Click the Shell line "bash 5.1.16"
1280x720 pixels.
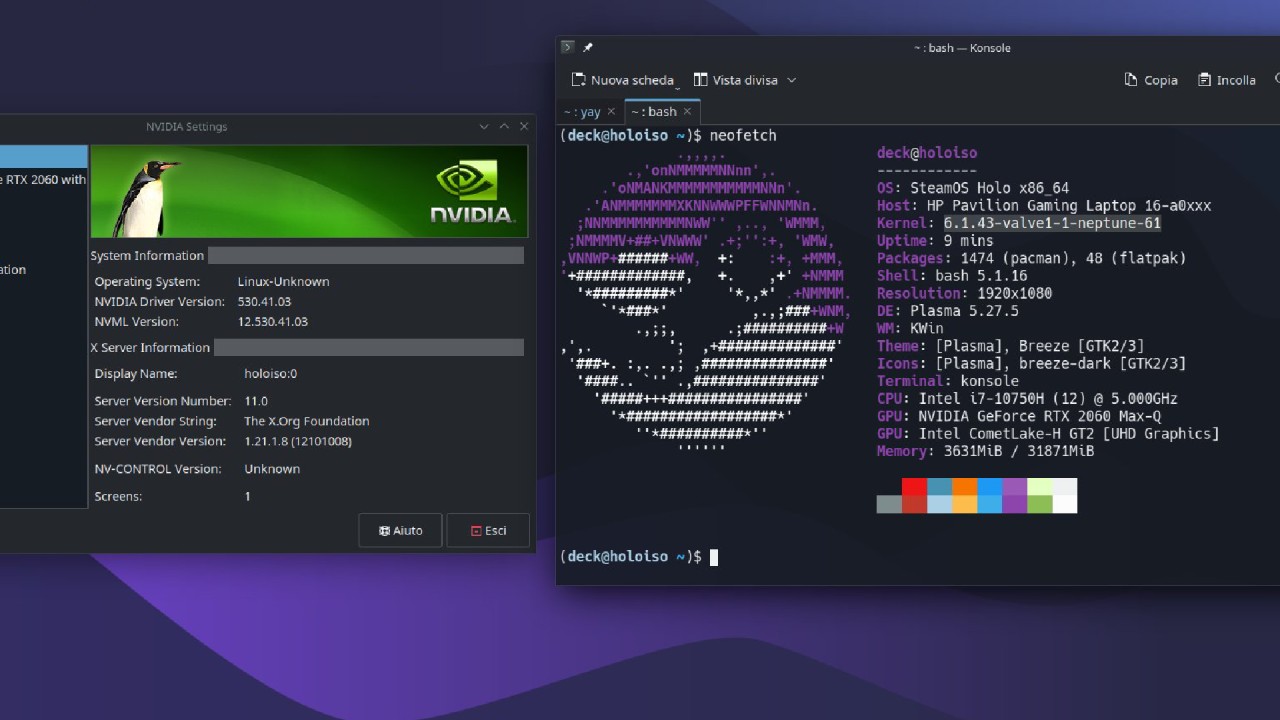pos(952,276)
